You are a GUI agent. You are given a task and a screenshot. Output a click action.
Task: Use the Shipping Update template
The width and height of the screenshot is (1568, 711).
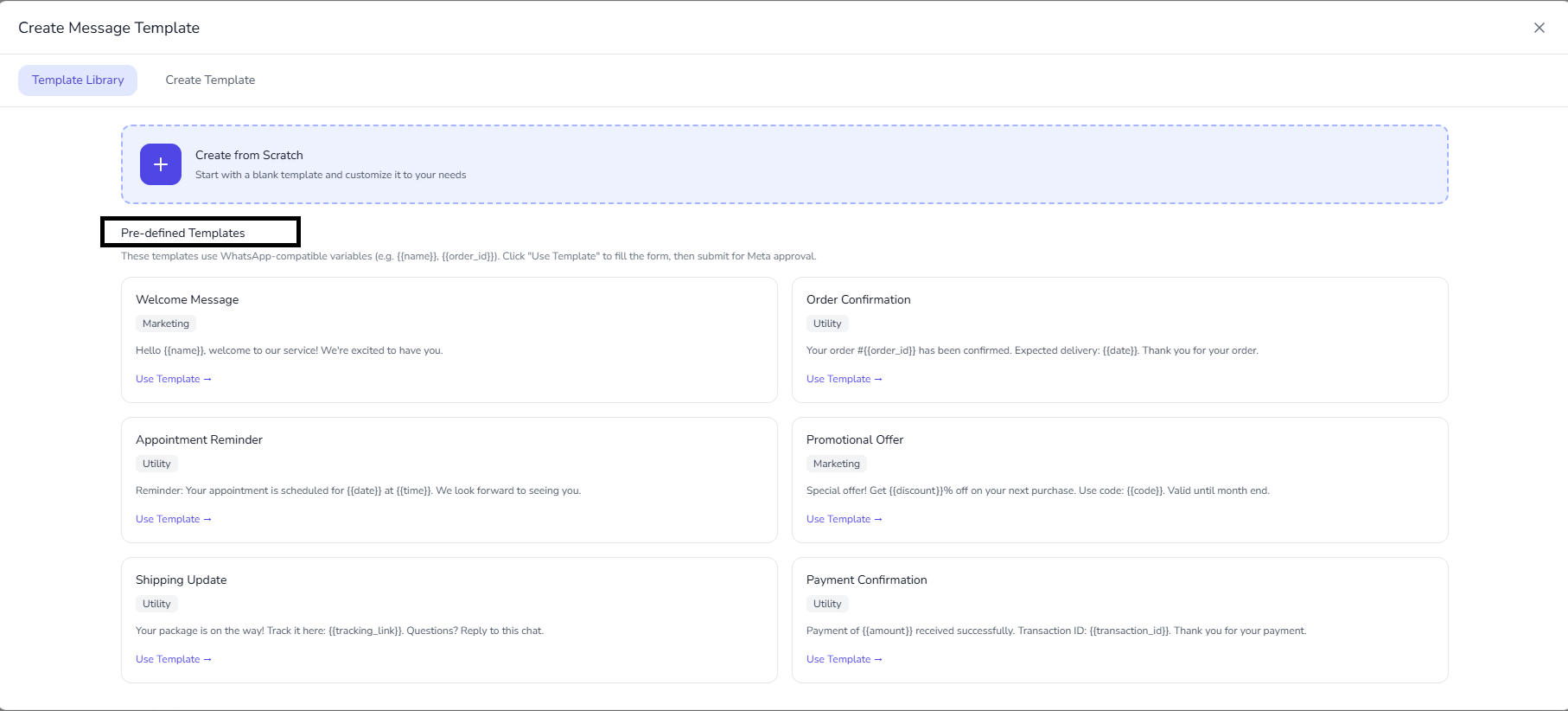click(x=173, y=659)
